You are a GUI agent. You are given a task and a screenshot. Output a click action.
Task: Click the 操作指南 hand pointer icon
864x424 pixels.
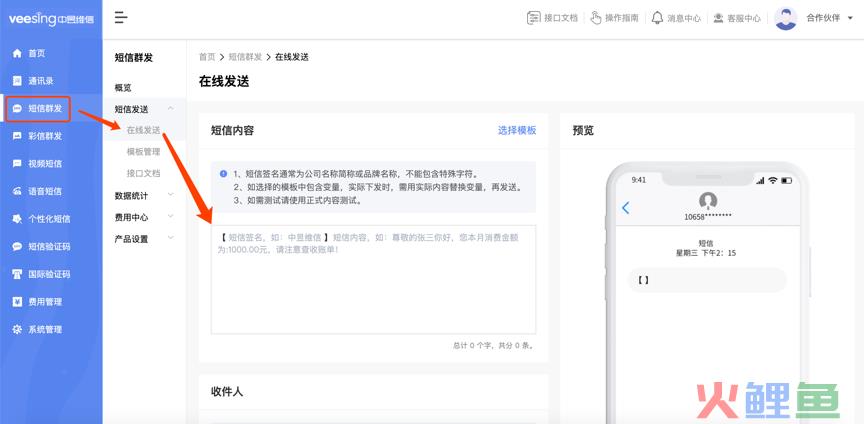point(596,18)
